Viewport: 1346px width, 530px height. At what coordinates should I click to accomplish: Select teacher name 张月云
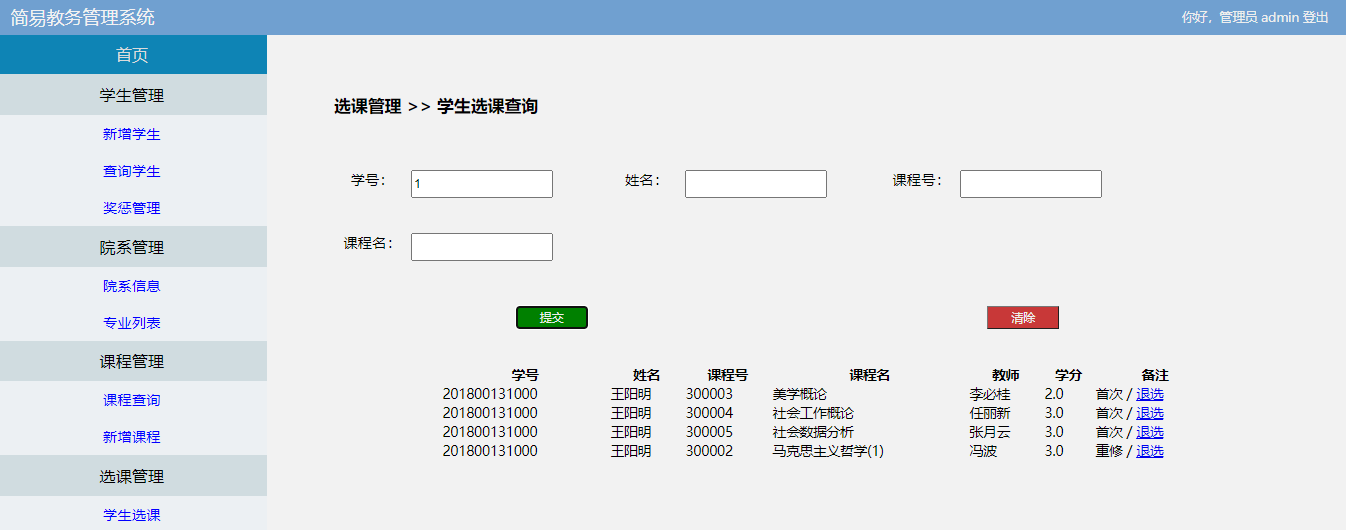click(990, 432)
